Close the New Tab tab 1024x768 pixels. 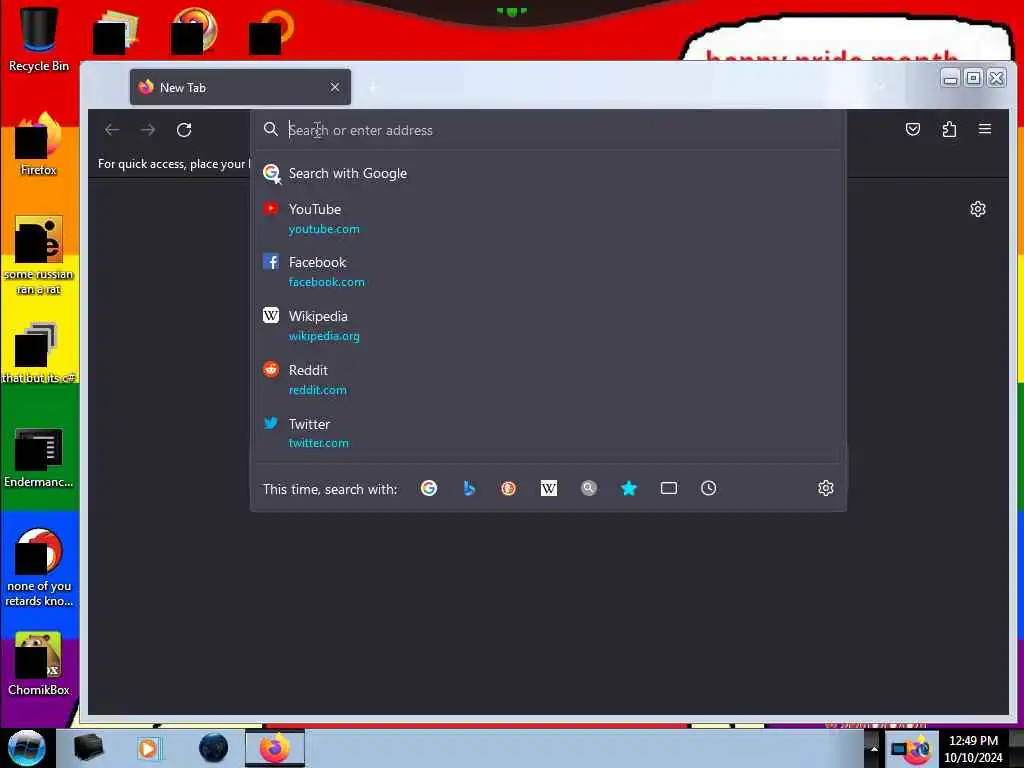(335, 87)
